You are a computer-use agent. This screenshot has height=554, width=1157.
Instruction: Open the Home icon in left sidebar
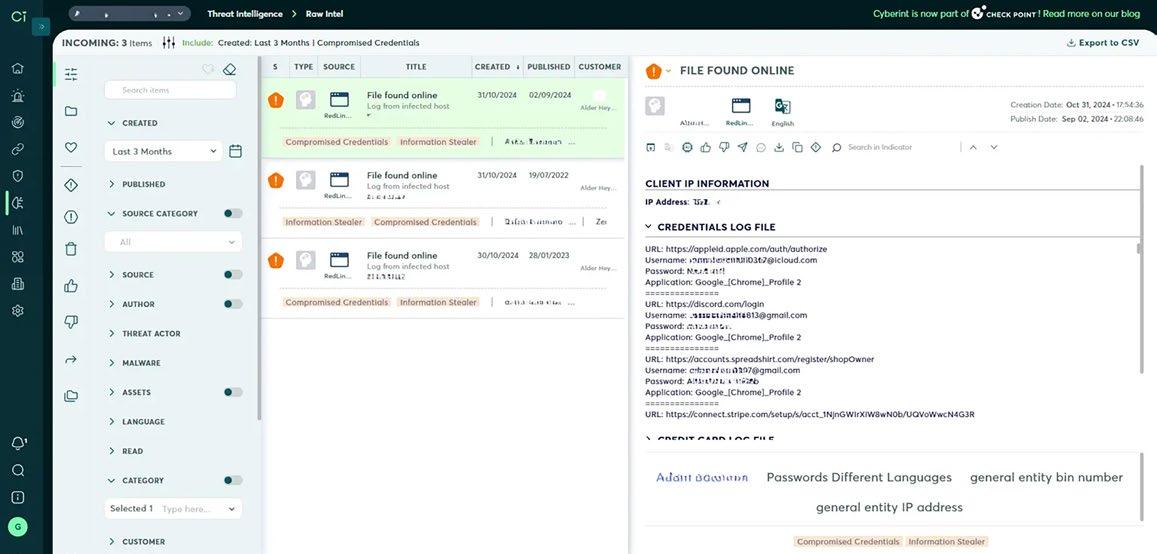(18, 69)
